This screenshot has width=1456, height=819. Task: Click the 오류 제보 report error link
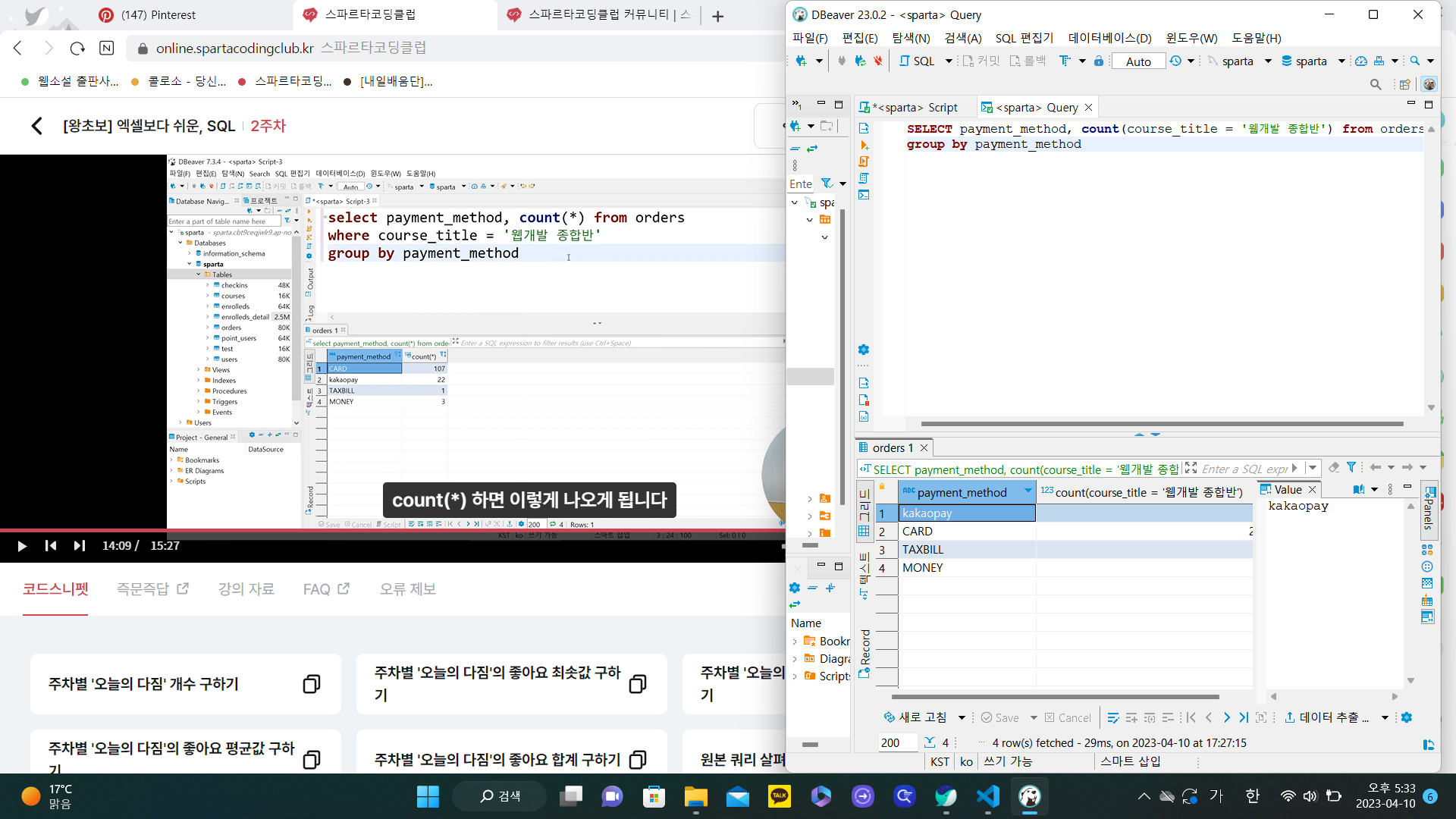pyautogui.click(x=407, y=589)
